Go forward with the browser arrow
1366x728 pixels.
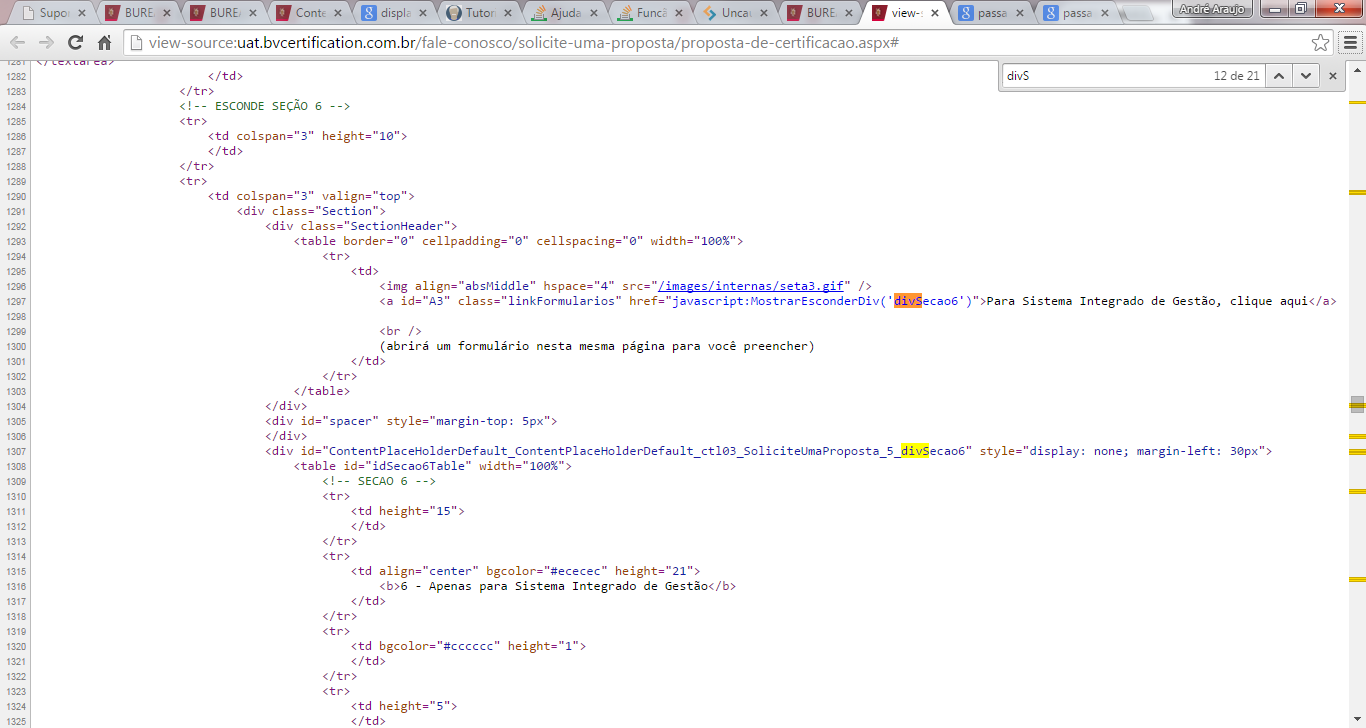pos(46,43)
